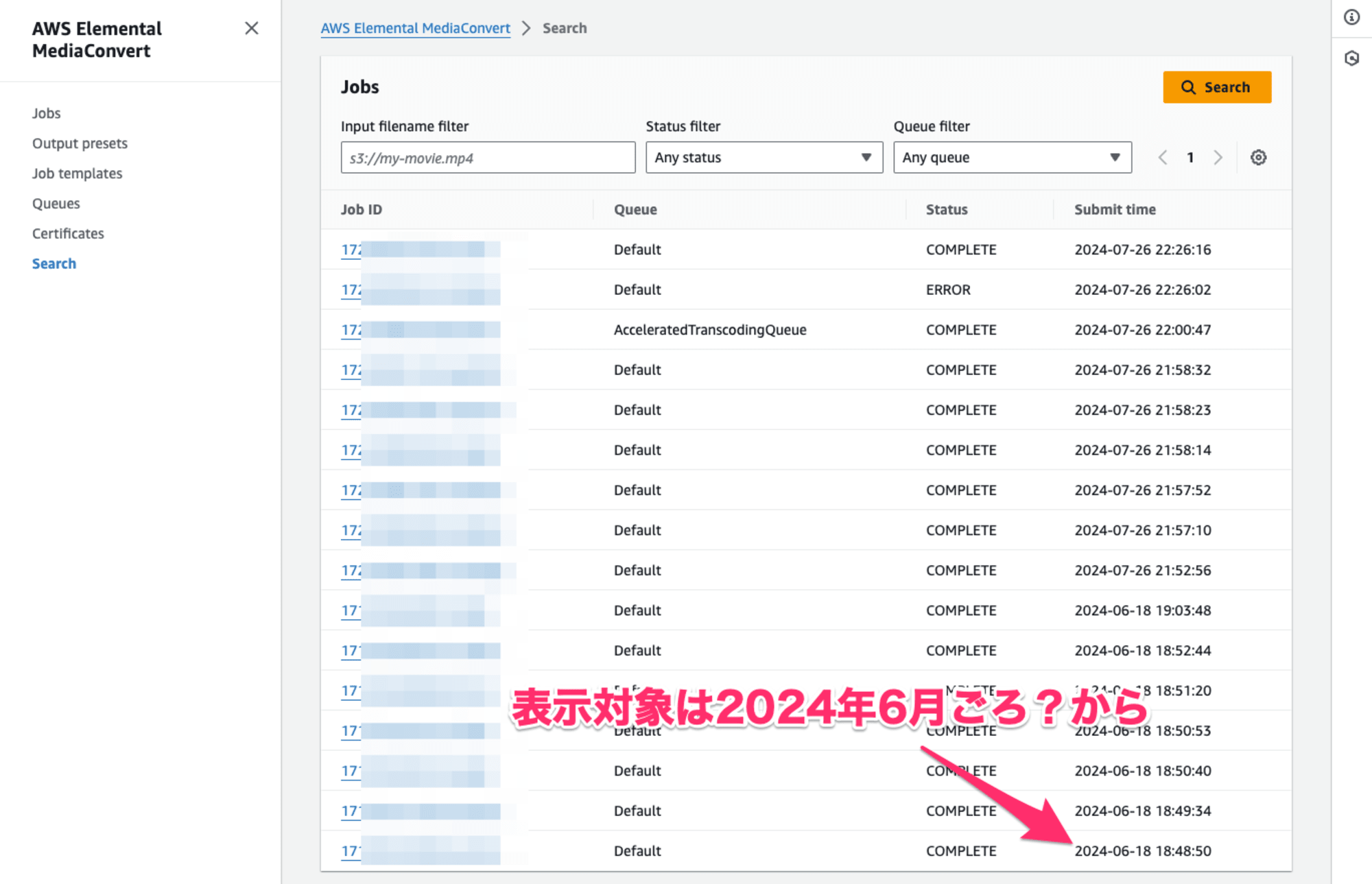Click the orange Search button
Screen dimensions: 1372x884
click(1217, 87)
